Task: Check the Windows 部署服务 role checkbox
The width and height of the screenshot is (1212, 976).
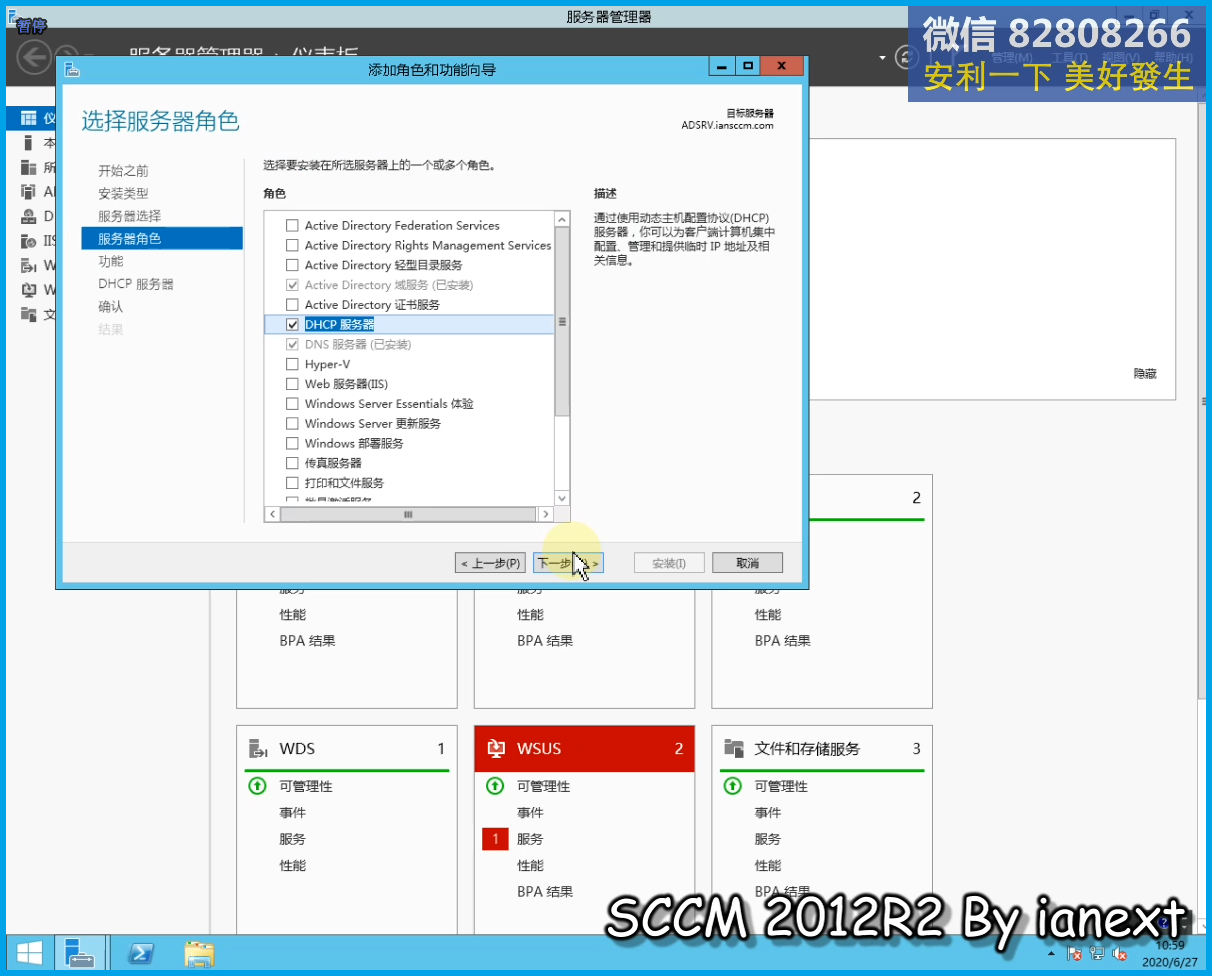Action: tap(292, 443)
